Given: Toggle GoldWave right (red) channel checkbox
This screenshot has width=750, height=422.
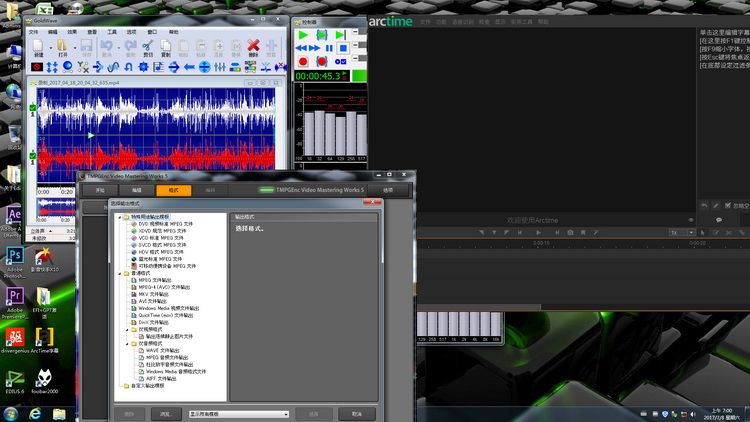Looking at the screenshot, I should pos(33,155).
